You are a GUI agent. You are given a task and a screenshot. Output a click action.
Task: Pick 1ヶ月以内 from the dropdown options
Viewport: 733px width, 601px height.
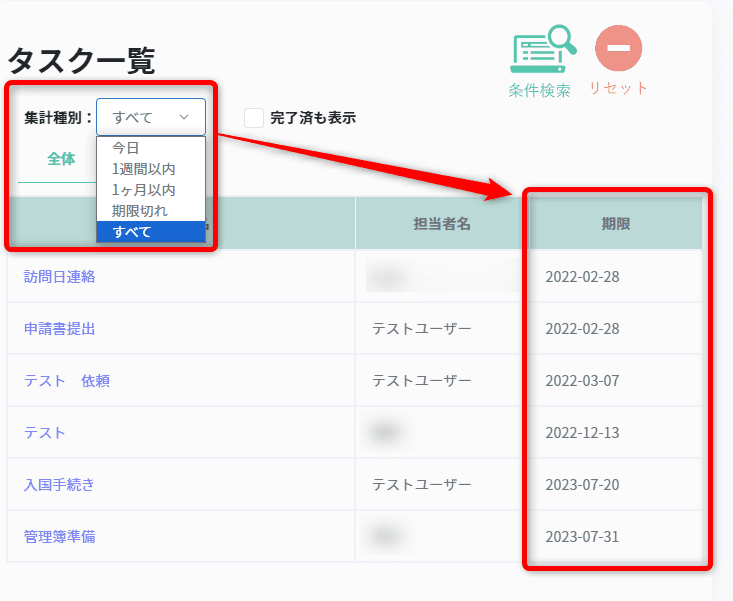click(x=143, y=190)
